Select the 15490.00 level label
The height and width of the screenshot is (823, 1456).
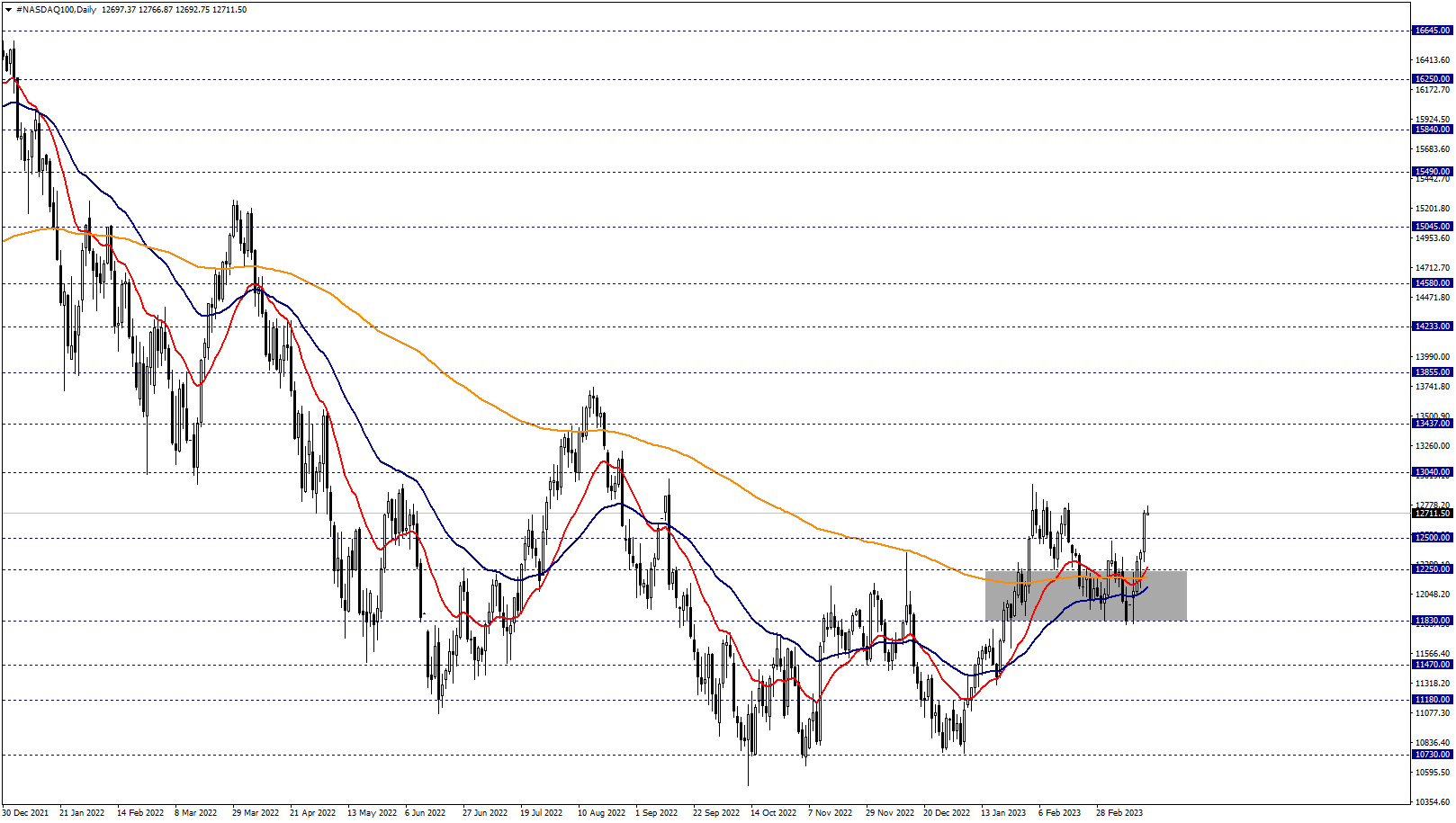[x=1432, y=172]
